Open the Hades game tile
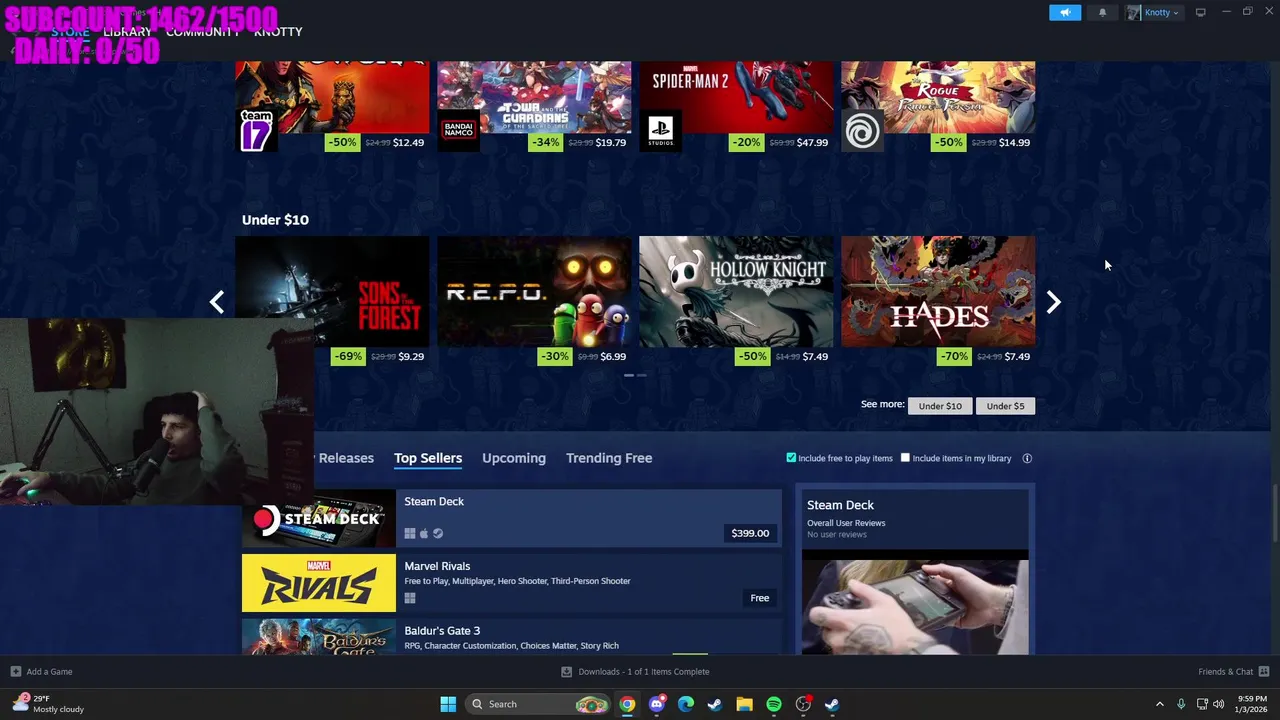1280x720 pixels. pyautogui.click(x=938, y=291)
